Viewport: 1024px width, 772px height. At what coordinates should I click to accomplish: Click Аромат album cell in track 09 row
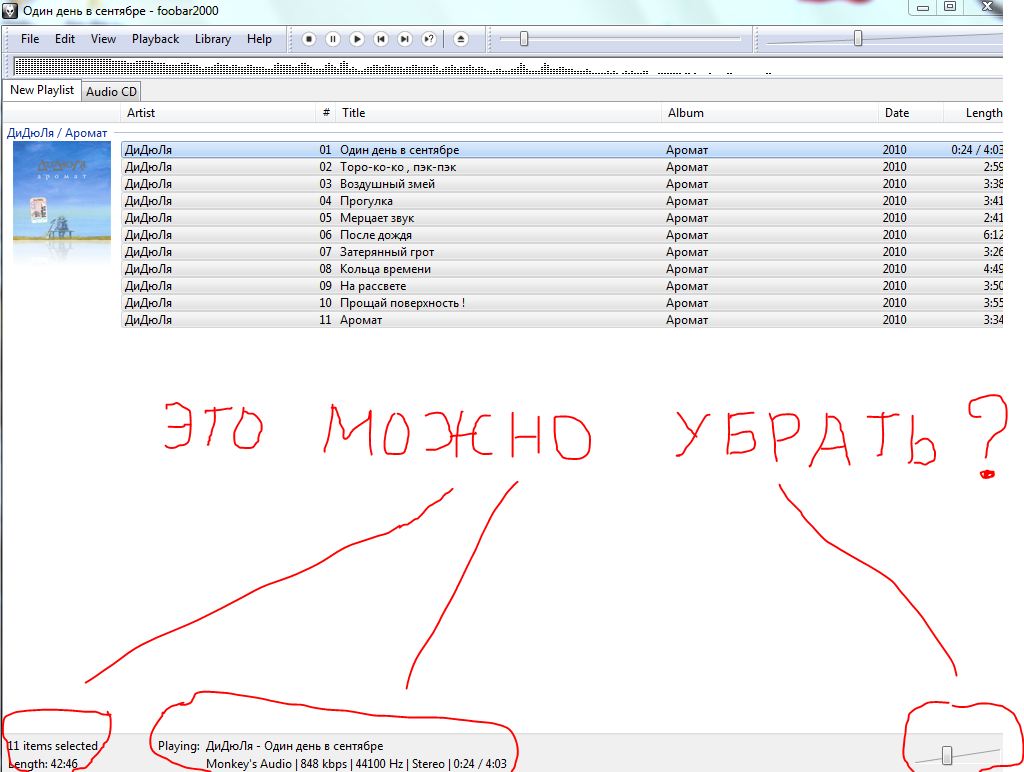point(687,286)
